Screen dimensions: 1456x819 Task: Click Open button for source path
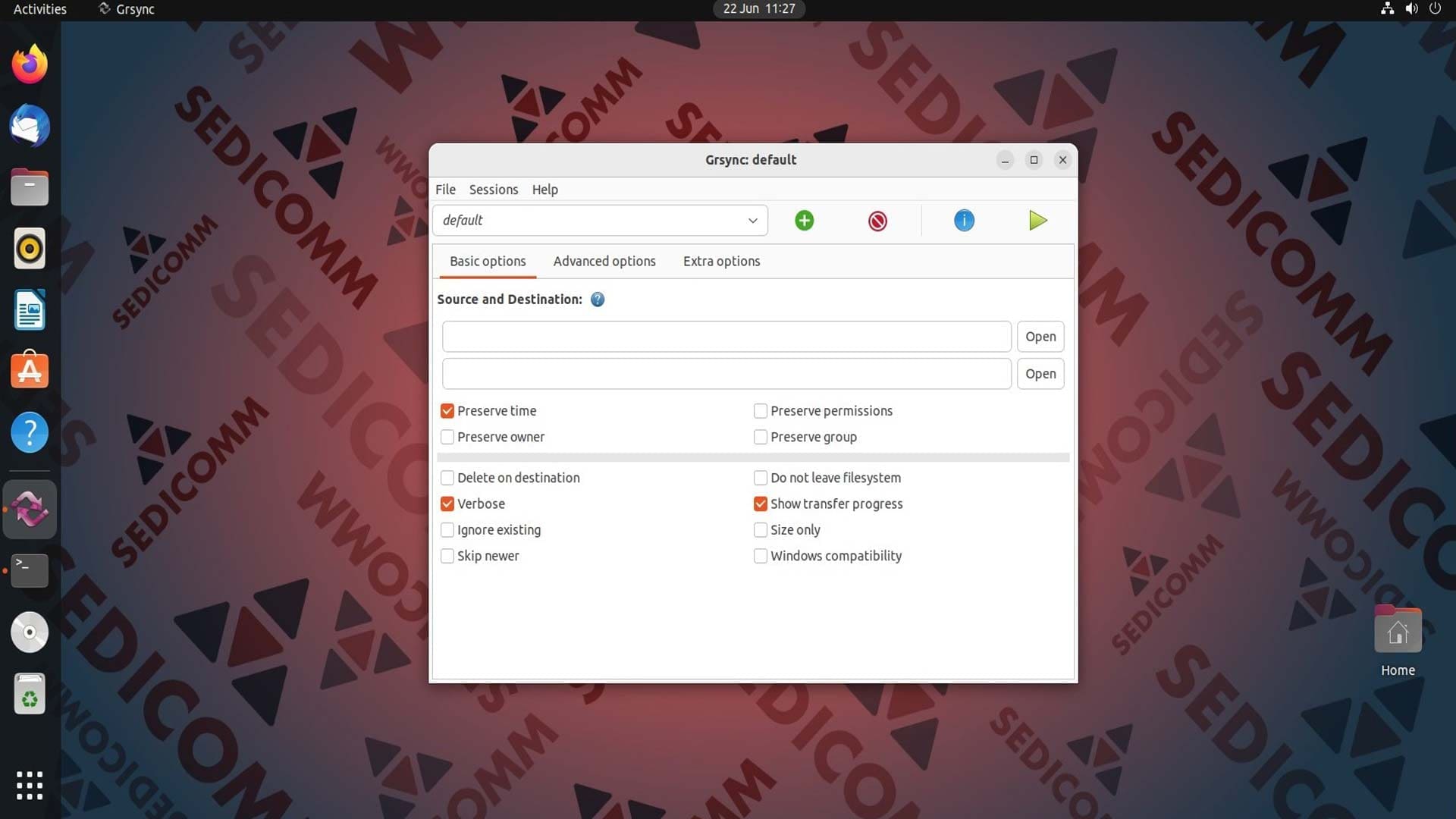click(x=1040, y=337)
